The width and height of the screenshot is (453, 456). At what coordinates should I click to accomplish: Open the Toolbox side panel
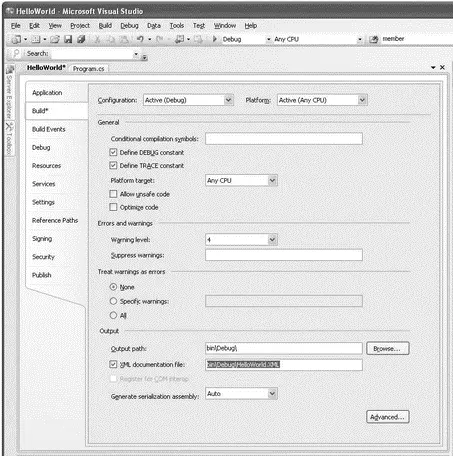(9, 138)
